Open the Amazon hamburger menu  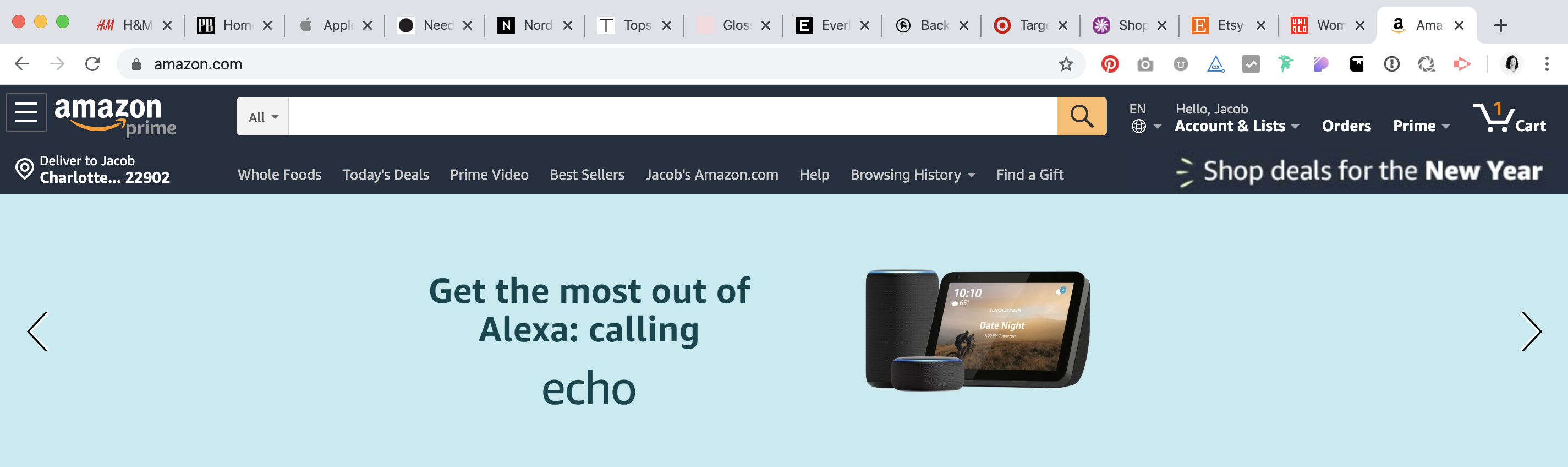[26, 113]
